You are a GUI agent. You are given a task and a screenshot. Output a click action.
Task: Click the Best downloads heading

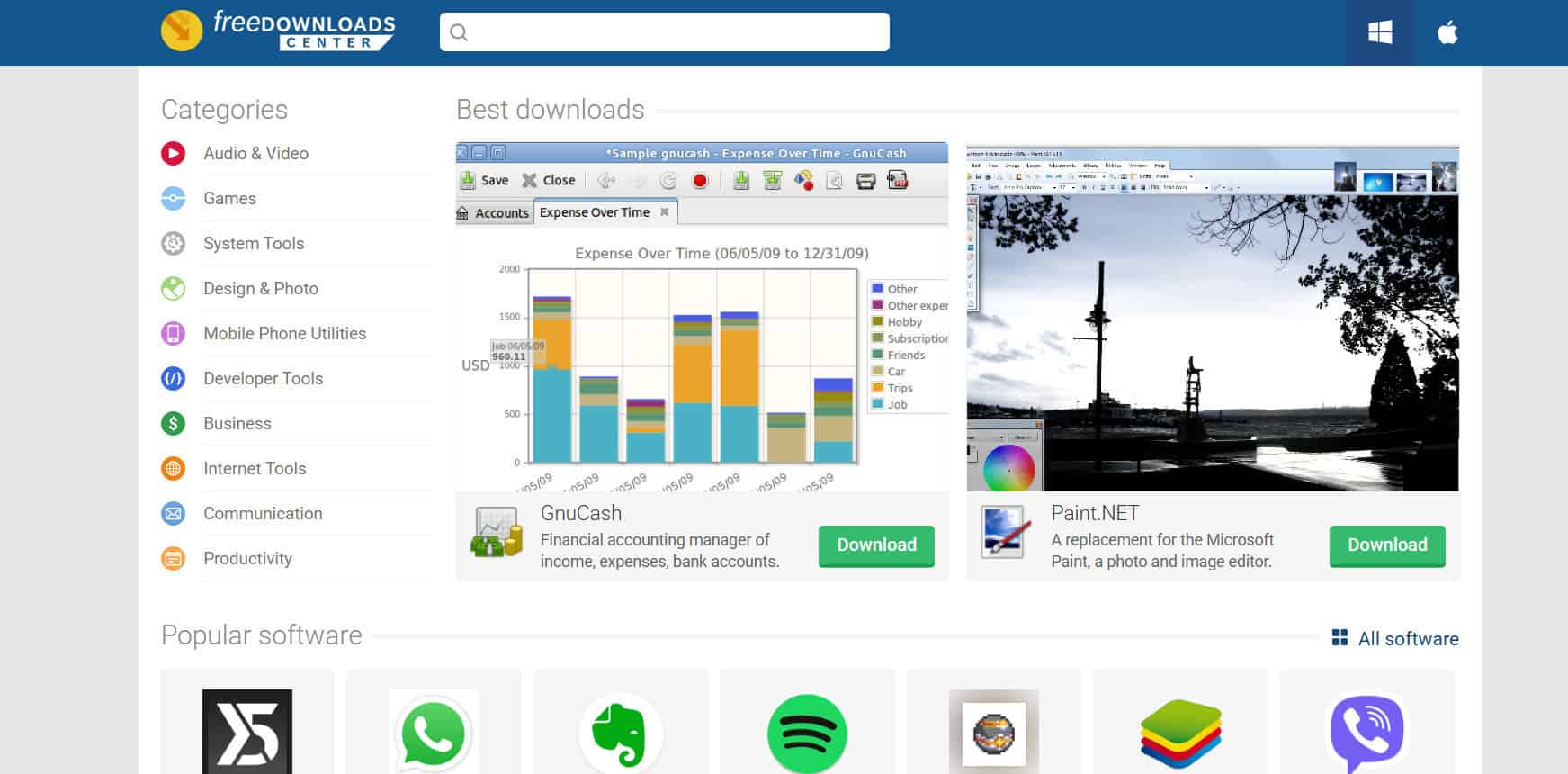tap(551, 110)
